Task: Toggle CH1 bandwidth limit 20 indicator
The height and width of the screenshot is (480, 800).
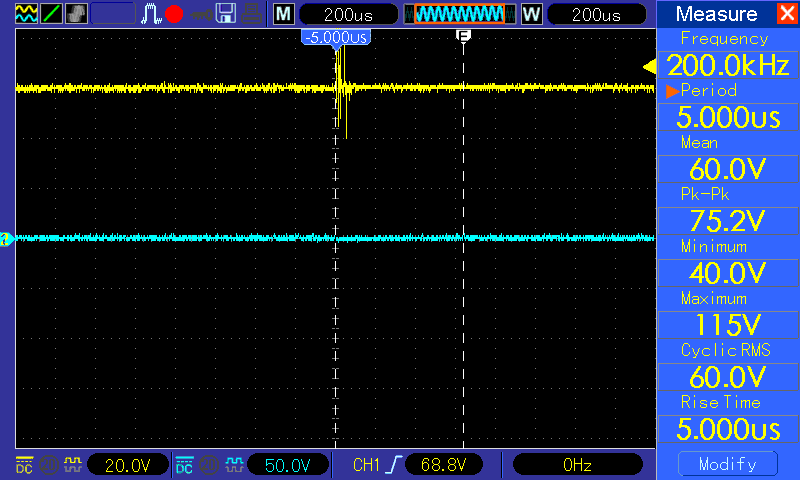Action: click(x=49, y=465)
